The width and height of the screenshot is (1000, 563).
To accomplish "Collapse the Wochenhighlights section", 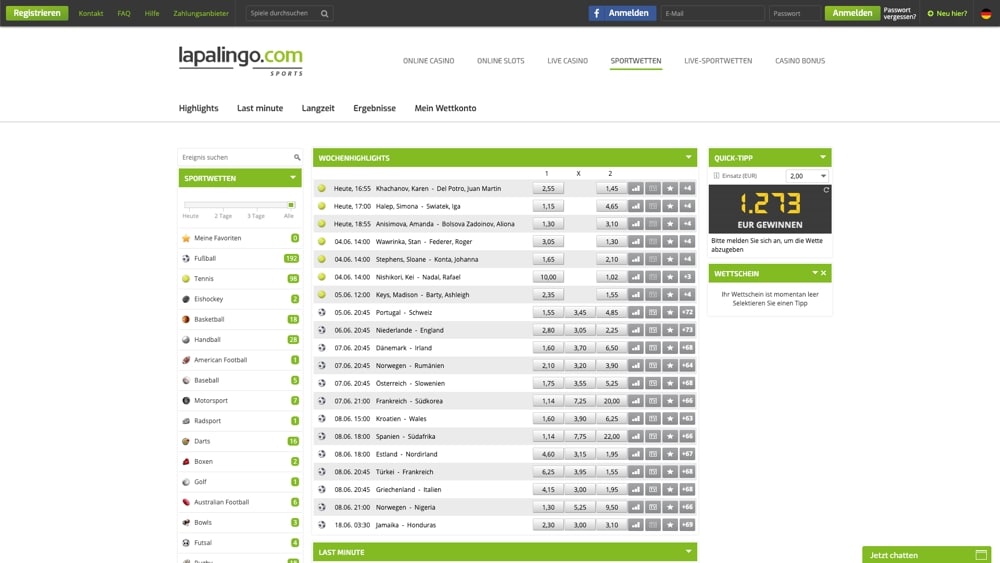I will tap(688, 157).
